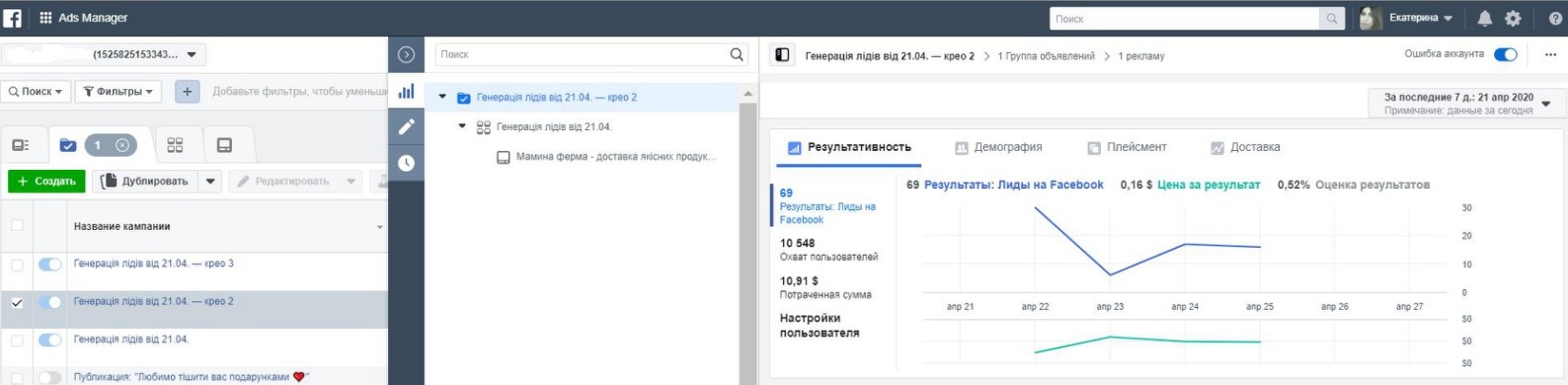Viewport: 1568px width, 385px height.
Task: Open settings gear in top bar
Action: pyautogui.click(x=1513, y=19)
